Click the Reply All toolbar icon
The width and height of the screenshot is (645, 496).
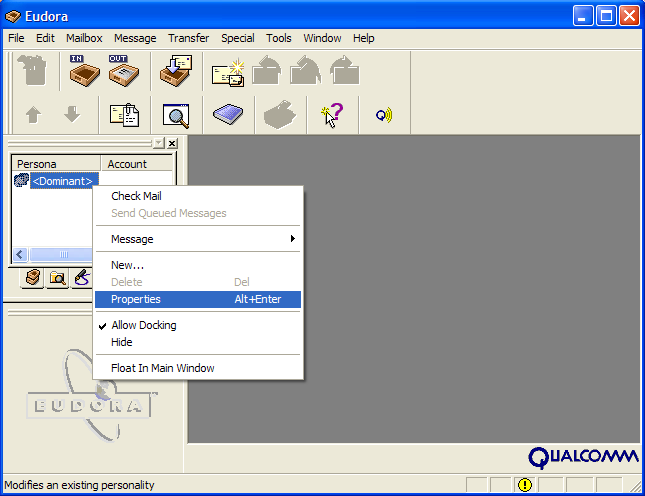click(x=306, y=71)
